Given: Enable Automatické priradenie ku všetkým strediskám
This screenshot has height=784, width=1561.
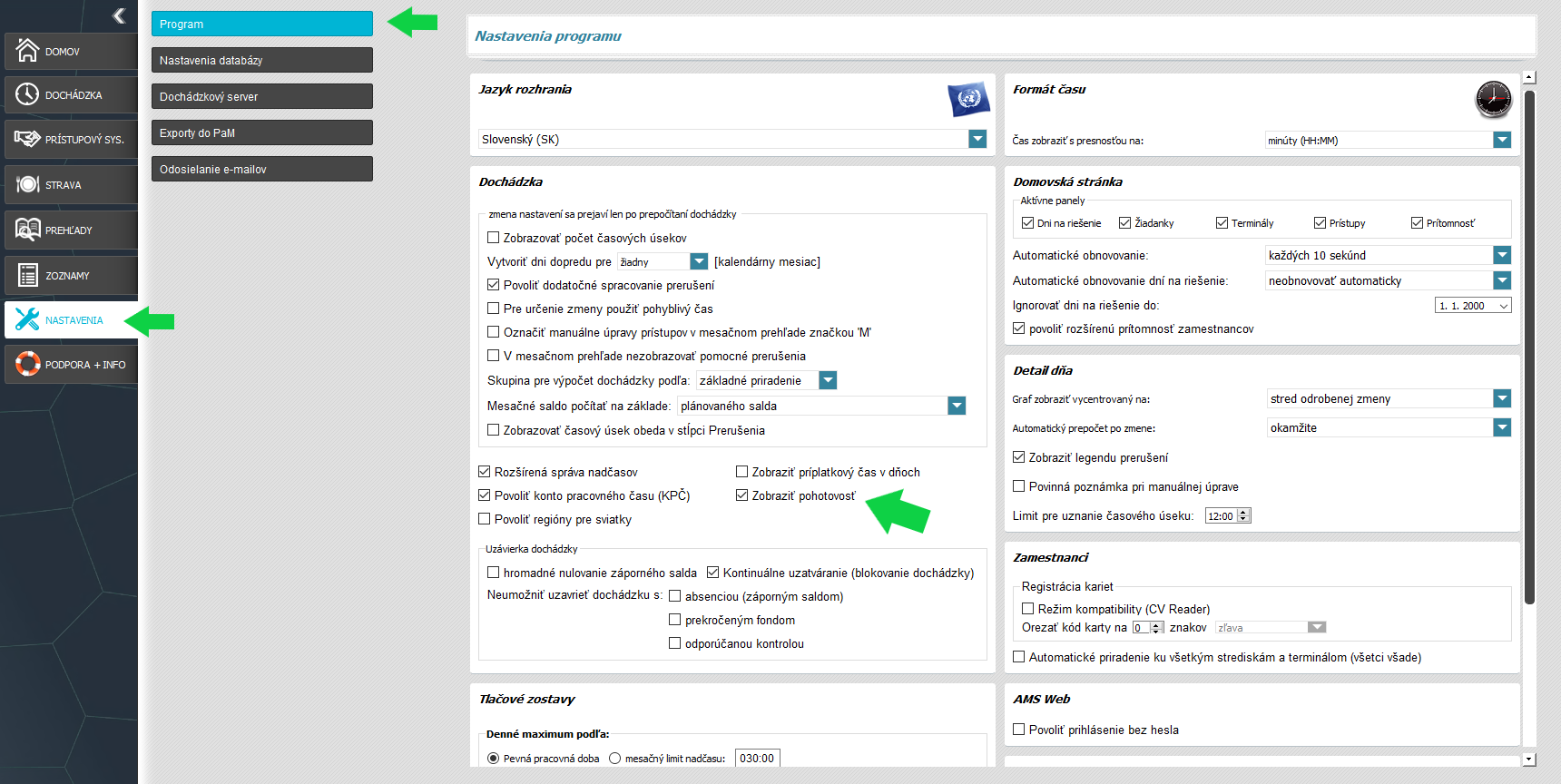Looking at the screenshot, I should (1019, 657).
